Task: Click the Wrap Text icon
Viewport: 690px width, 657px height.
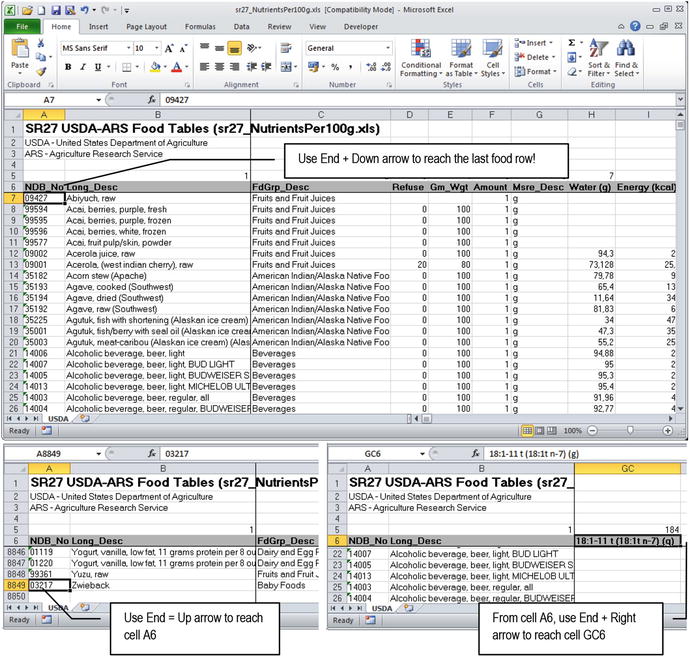Action: (x=286, y=48)
